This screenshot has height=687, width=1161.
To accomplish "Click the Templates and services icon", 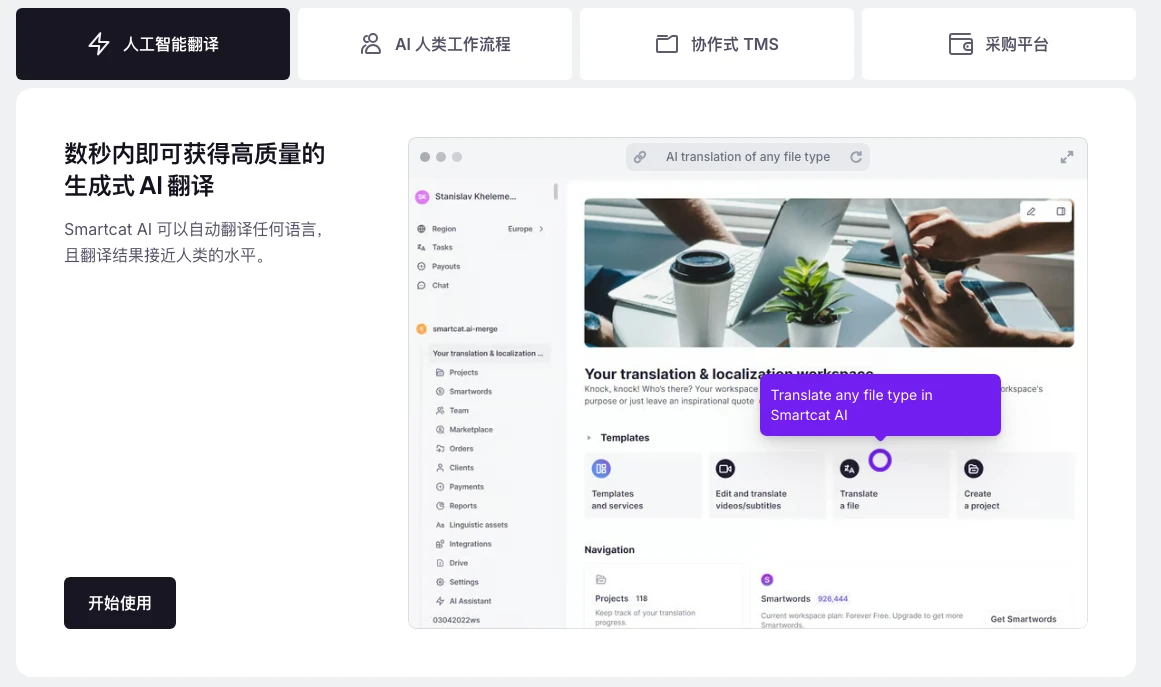I will click(x=601, y=469).
